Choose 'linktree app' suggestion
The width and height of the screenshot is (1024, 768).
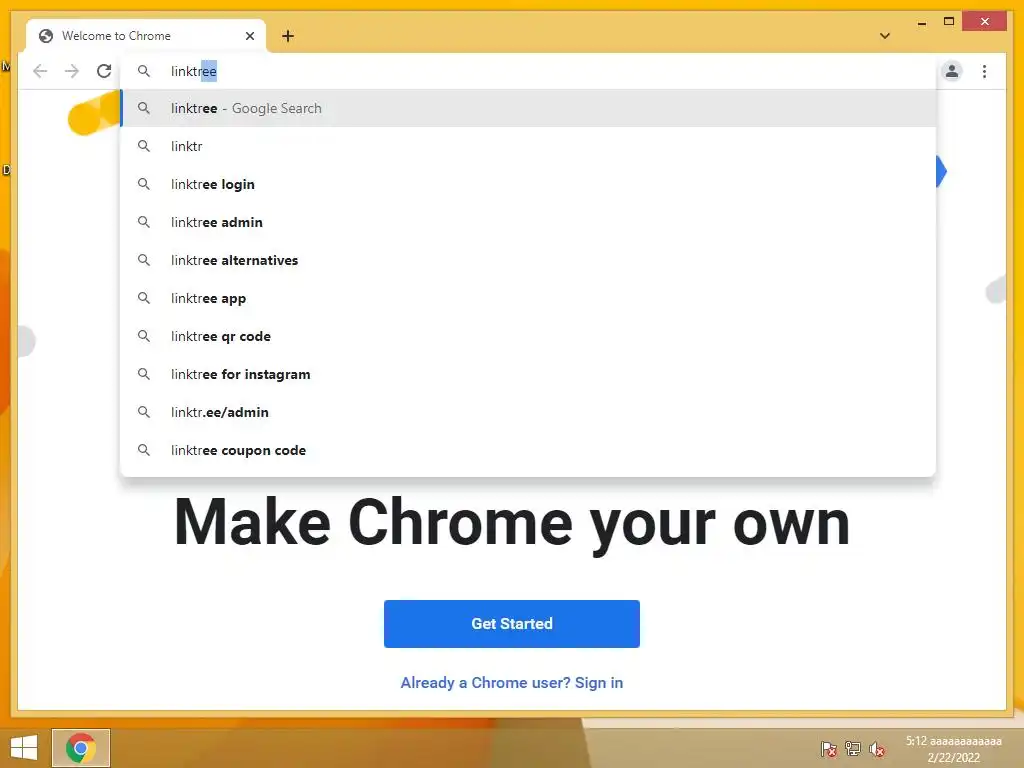[528, 298]
